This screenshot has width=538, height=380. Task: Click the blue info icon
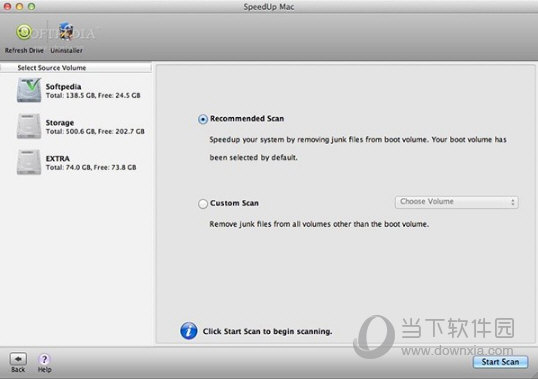pos(189,331)
